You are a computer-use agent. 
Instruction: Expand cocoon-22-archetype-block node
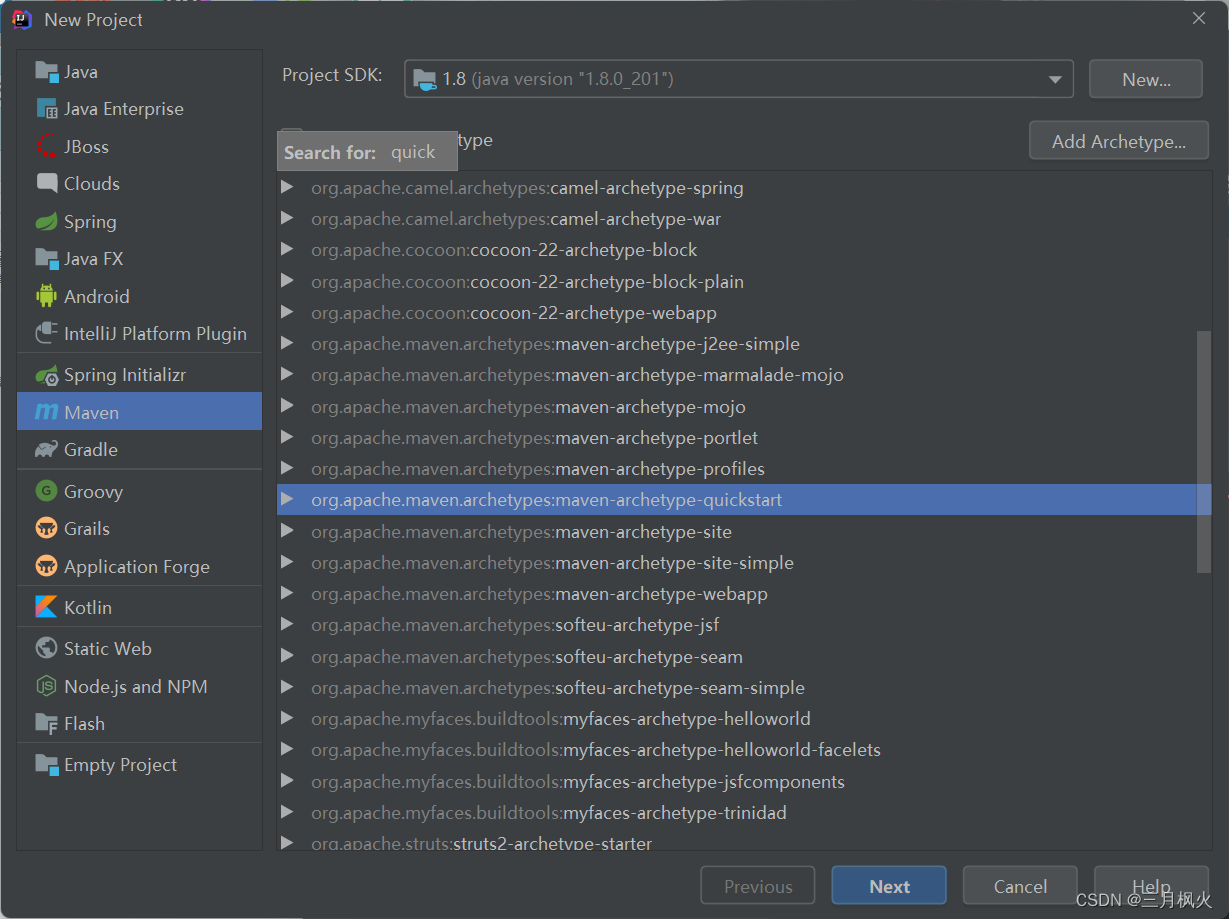[x=288, y=249]
